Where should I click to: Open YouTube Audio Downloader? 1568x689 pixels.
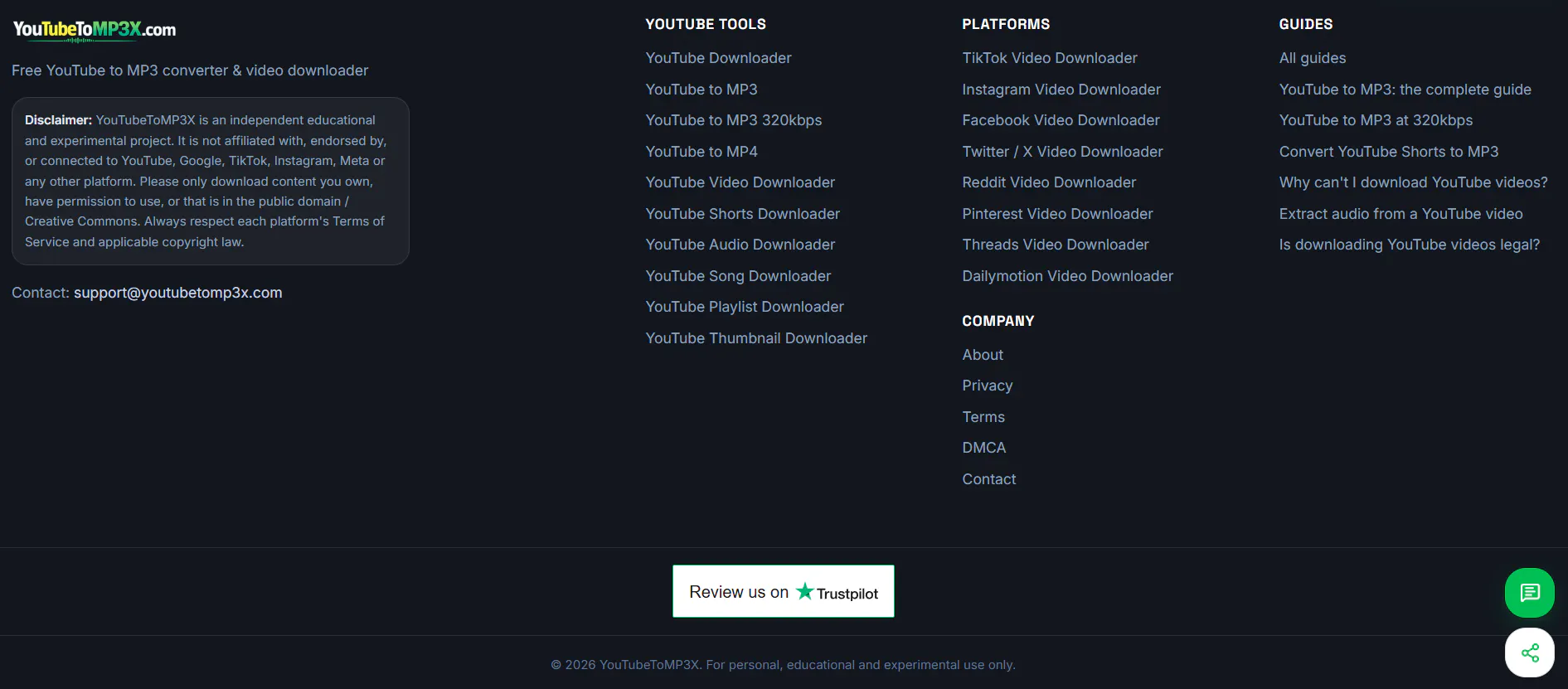(740, 245)
